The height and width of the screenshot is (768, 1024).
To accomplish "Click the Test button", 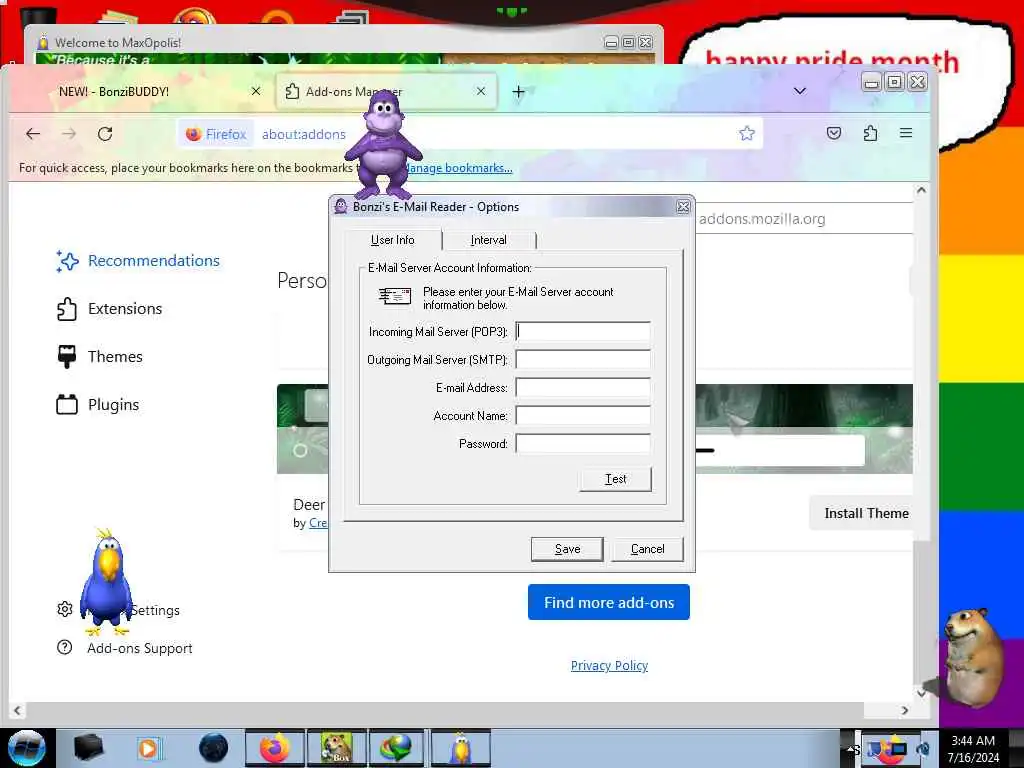I will coord(615,479).
